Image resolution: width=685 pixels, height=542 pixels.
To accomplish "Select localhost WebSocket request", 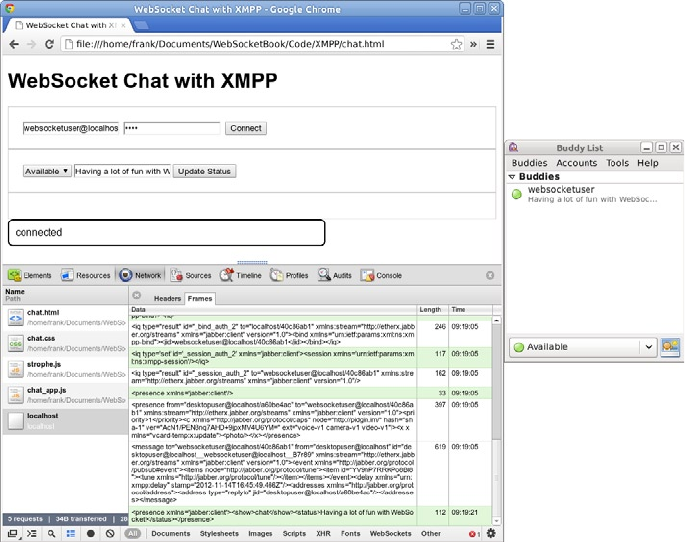I will [66, 421].
